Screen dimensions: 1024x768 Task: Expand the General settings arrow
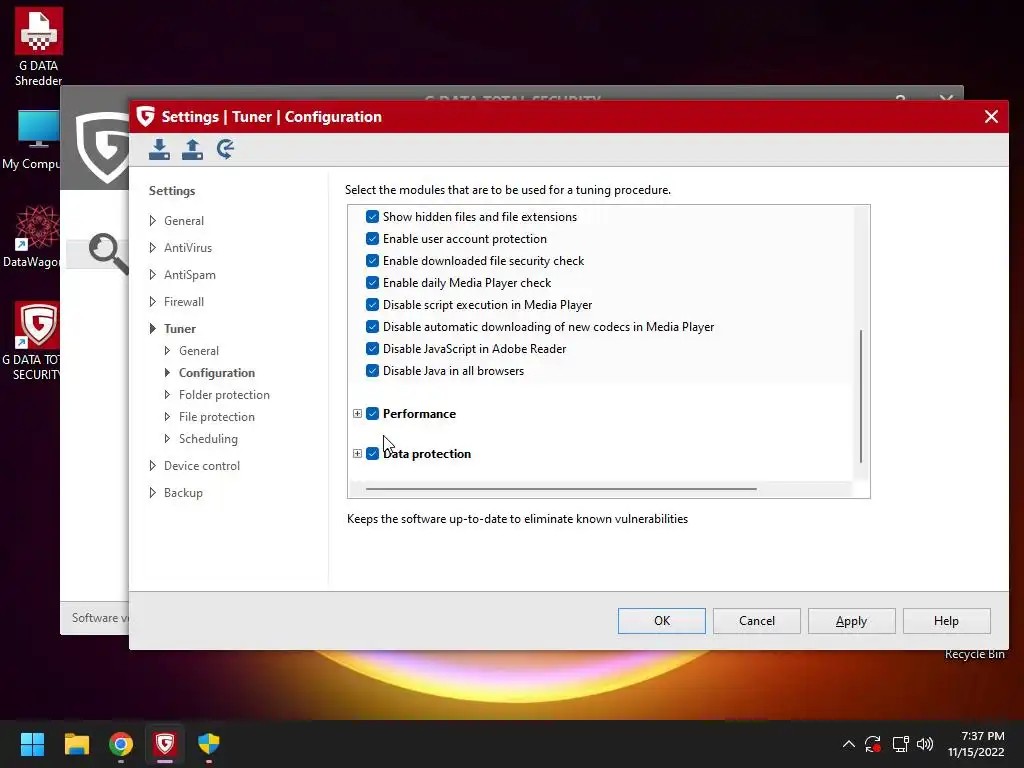pos(152,221)
